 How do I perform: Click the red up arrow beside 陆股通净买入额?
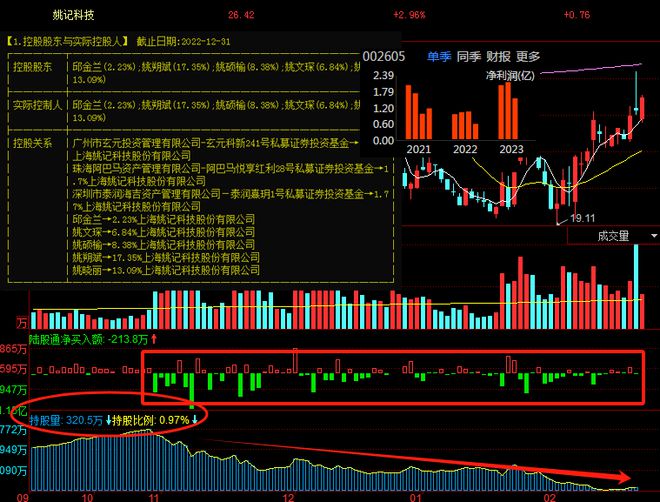(154, 338)
